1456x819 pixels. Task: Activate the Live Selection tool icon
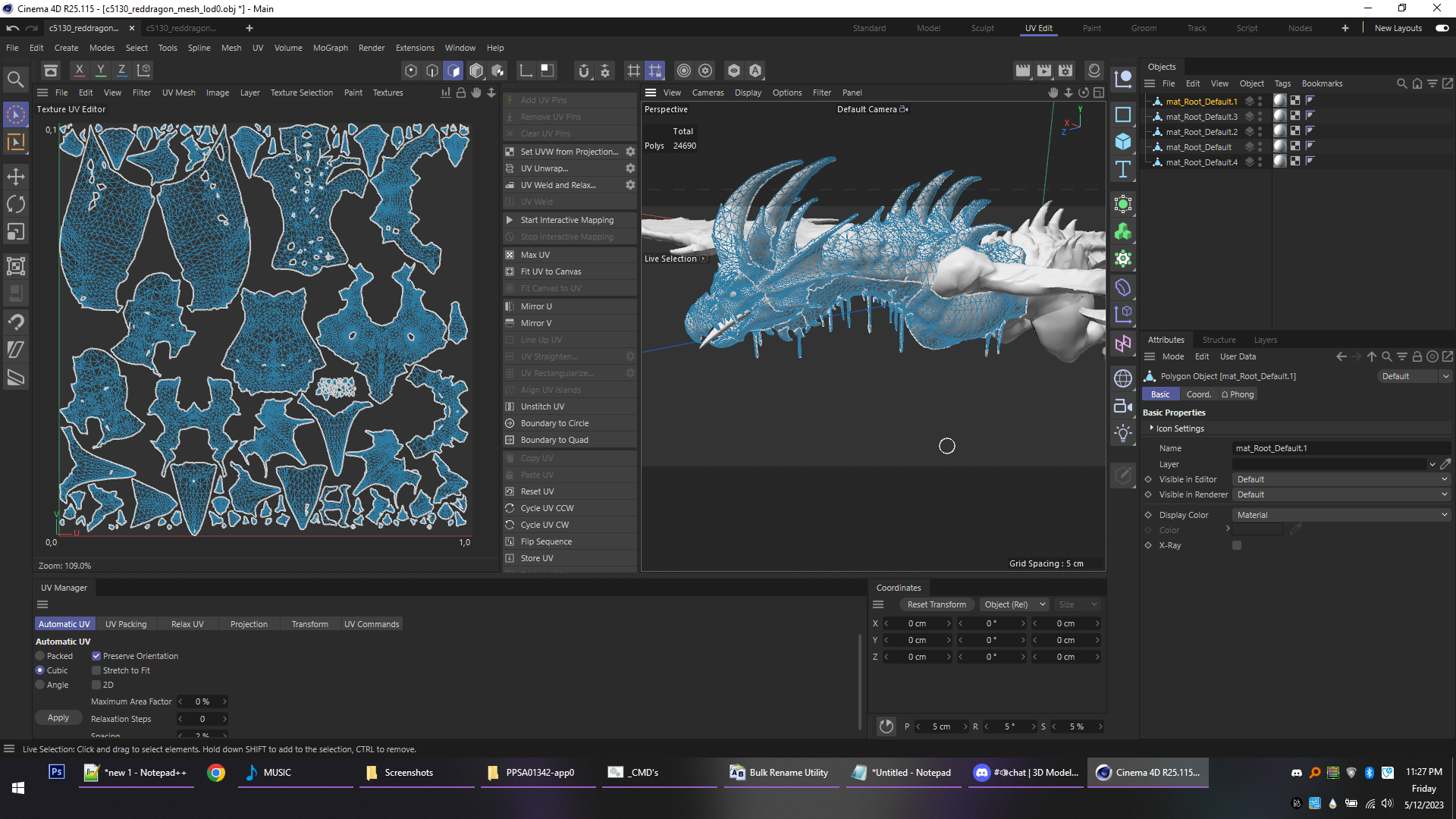click(x=15, y=115)
